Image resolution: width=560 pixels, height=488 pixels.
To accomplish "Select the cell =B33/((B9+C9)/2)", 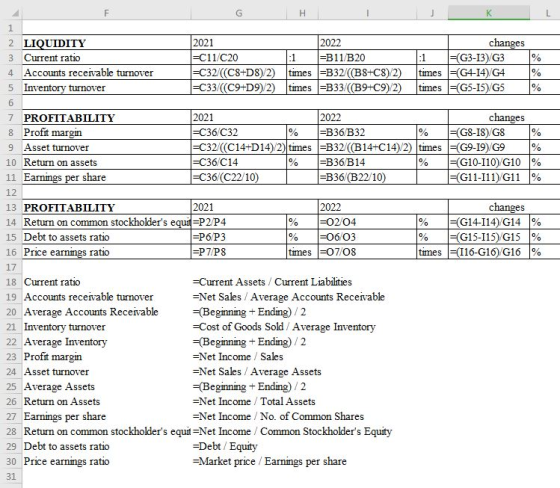I will (368, 88).
